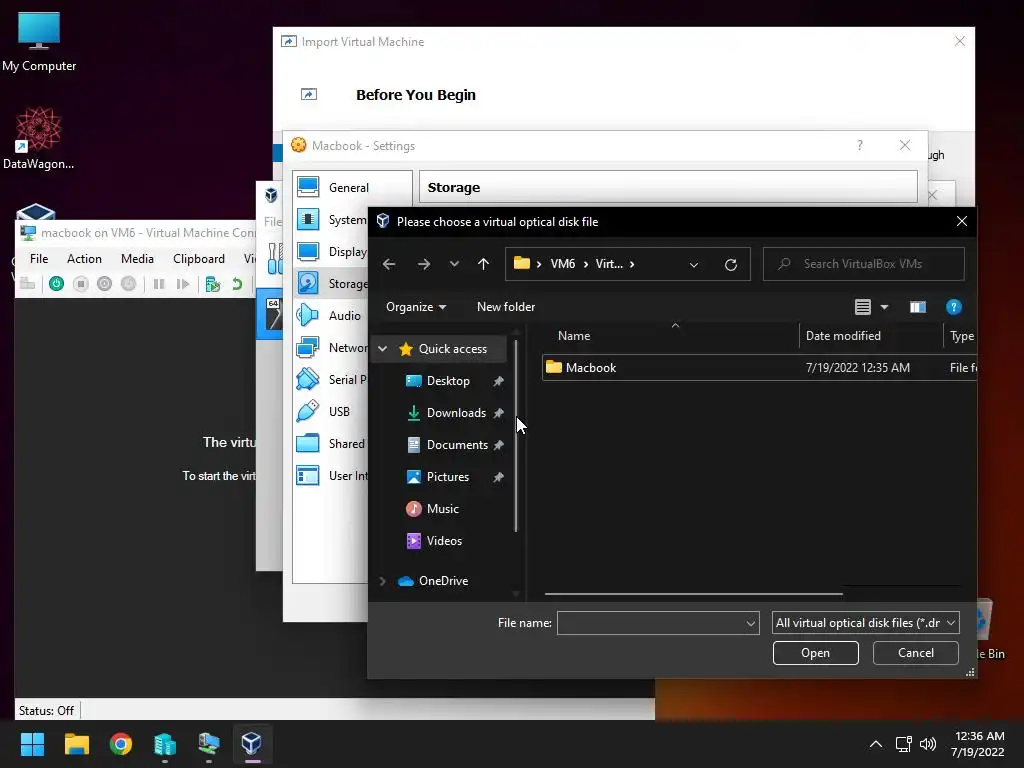Go forward in the file dialog

[x=424, y=264]
